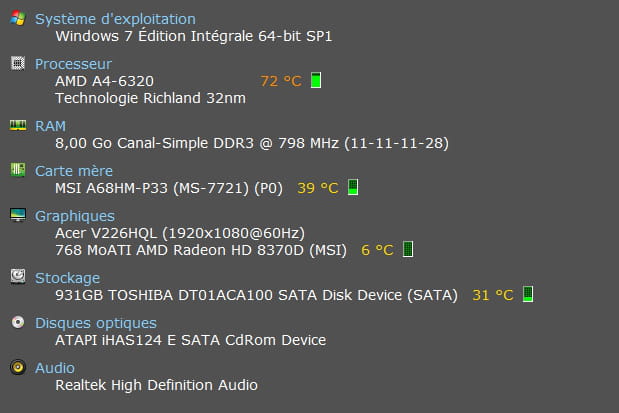Open the Processeur section heading

(x=73, y=64)
